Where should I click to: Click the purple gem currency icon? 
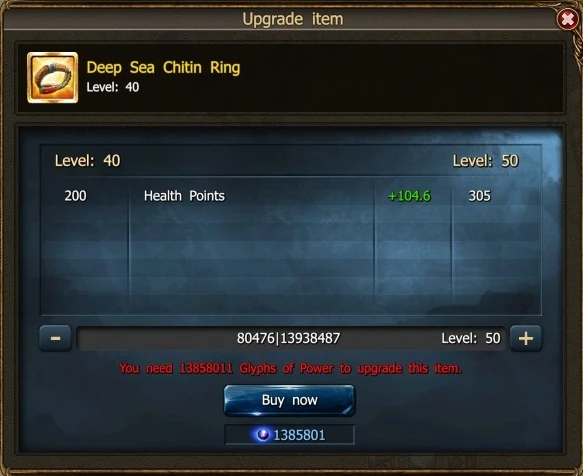click(263, 435)
